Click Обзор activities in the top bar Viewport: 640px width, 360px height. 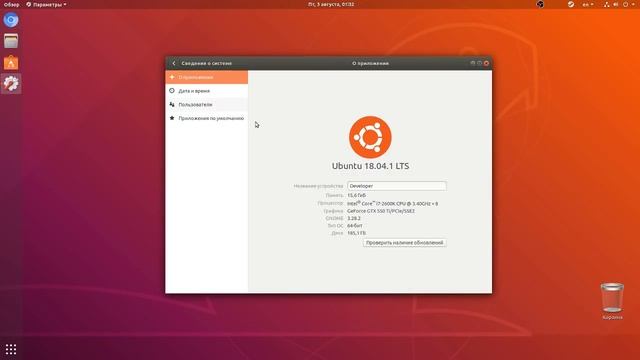11,4
